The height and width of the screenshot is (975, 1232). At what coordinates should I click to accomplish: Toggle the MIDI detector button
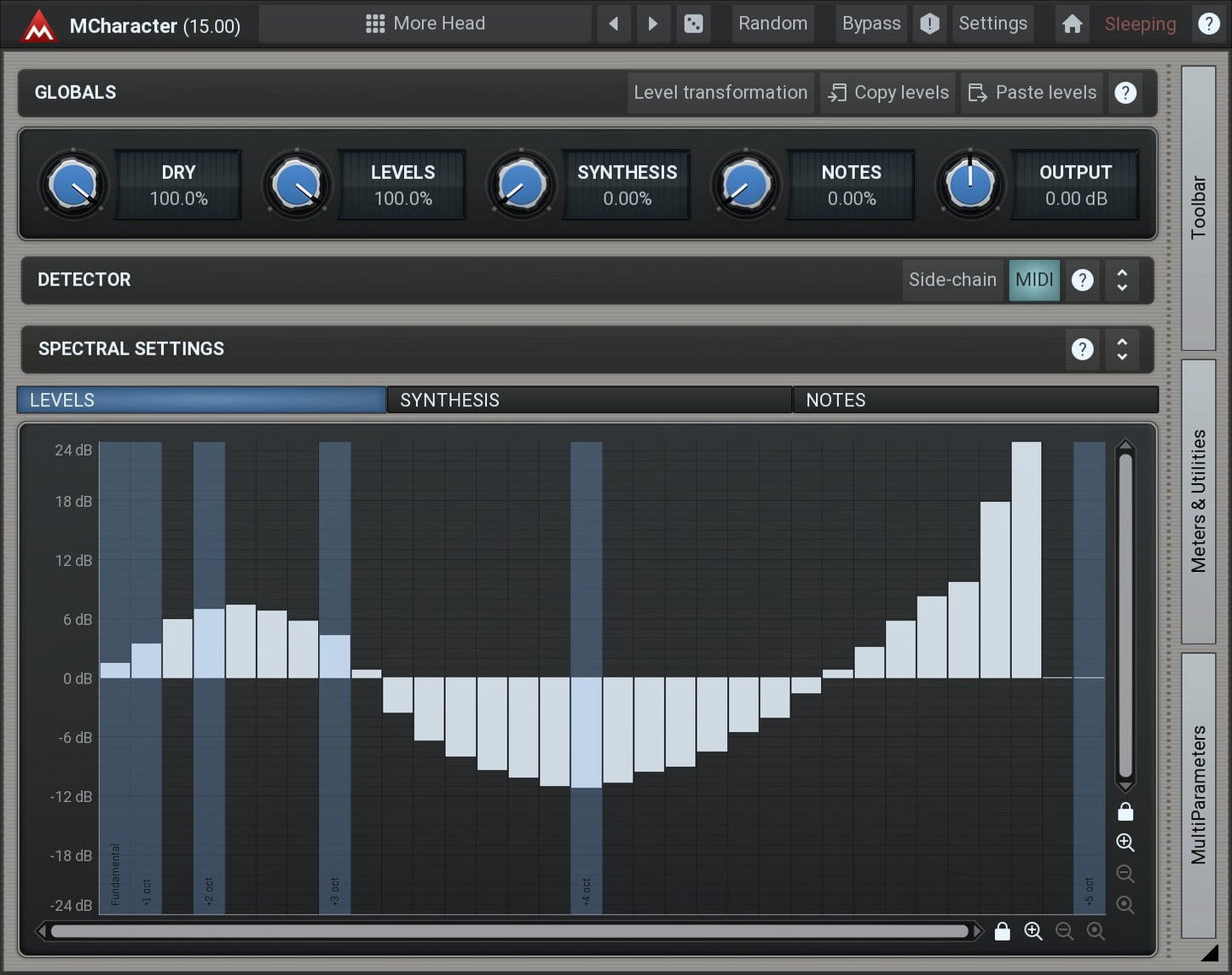pos(1034,280)
